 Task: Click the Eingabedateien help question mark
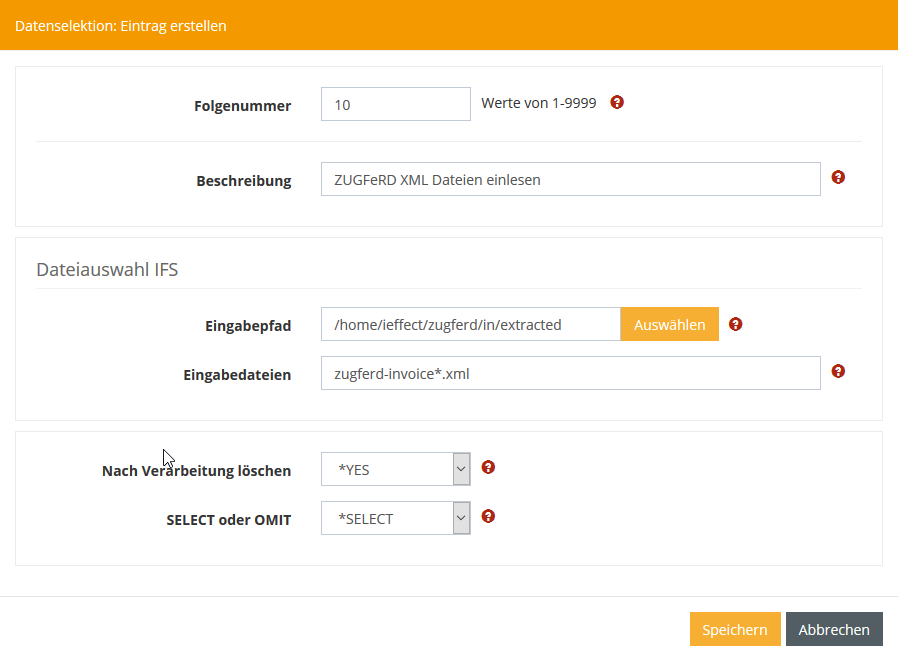tap(838, 371)
